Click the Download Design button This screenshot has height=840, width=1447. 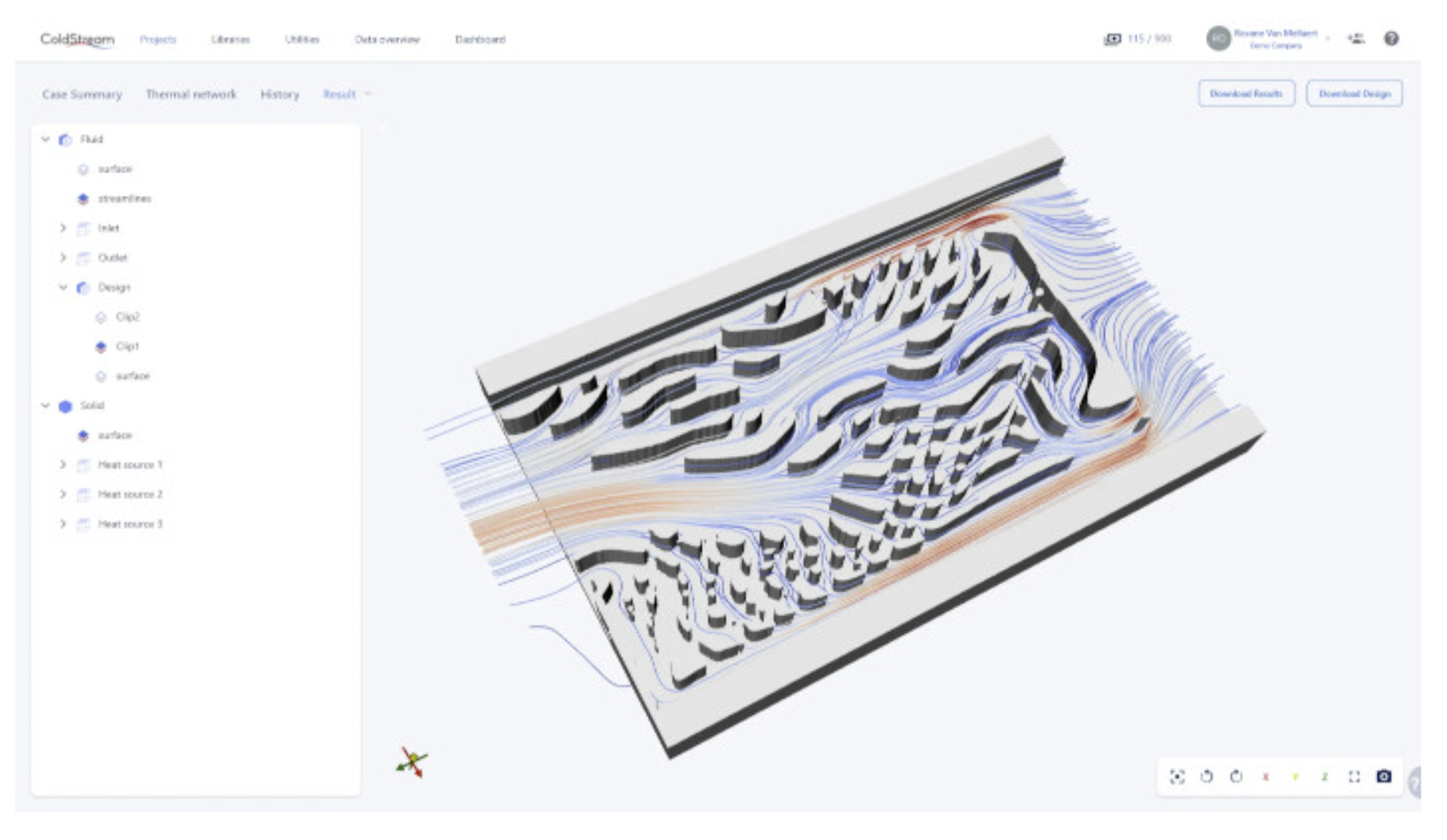1354,93
